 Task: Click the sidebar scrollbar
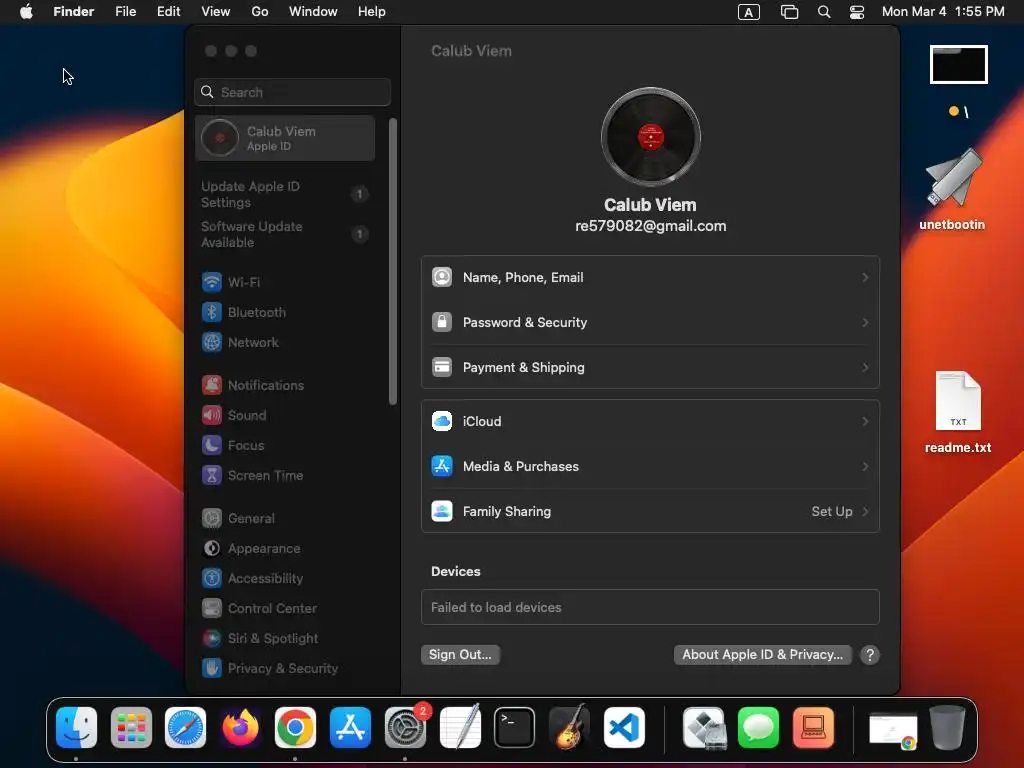tap(393, 261)
